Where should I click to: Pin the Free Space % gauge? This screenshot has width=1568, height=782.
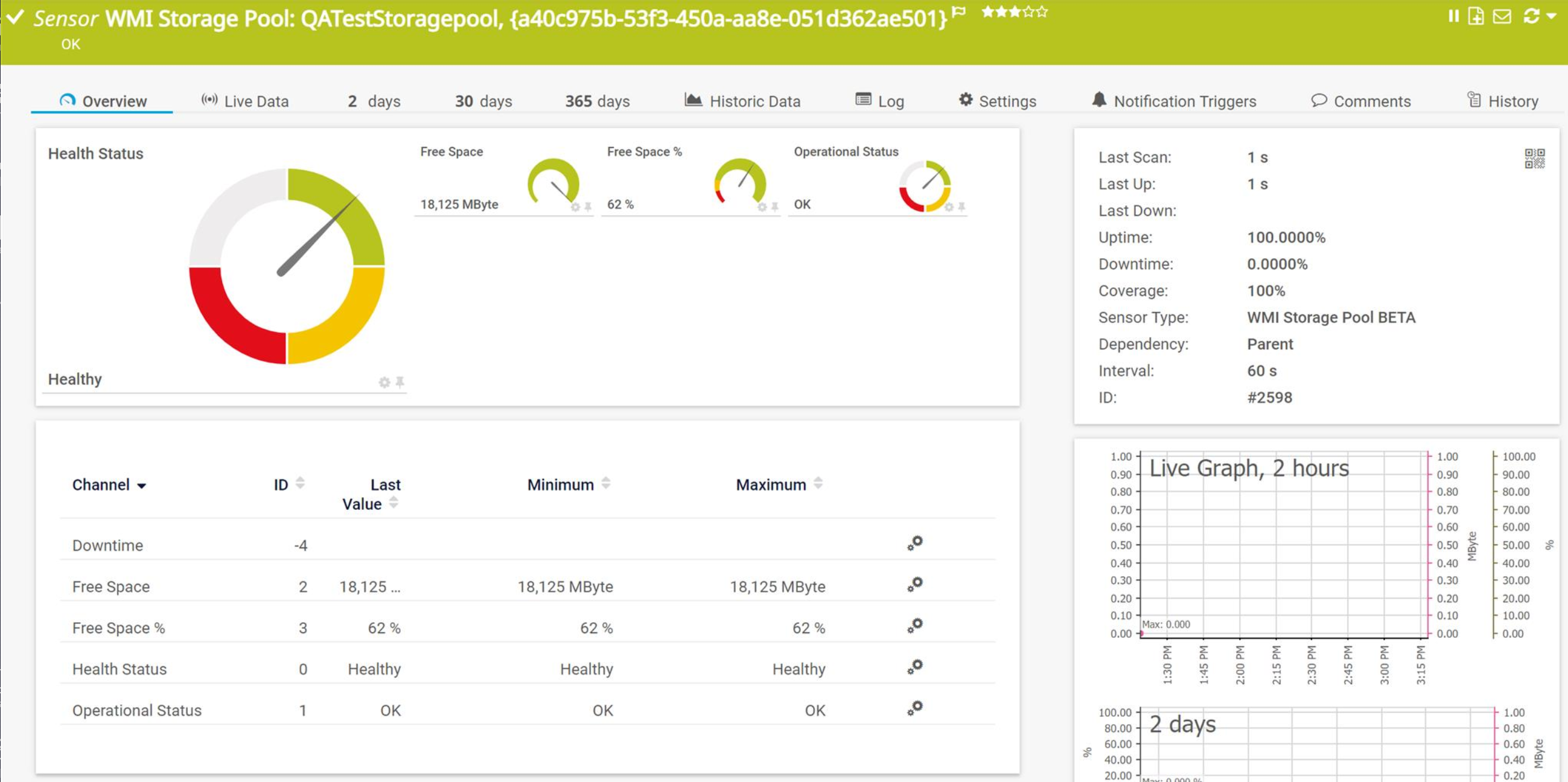[774, 208]
